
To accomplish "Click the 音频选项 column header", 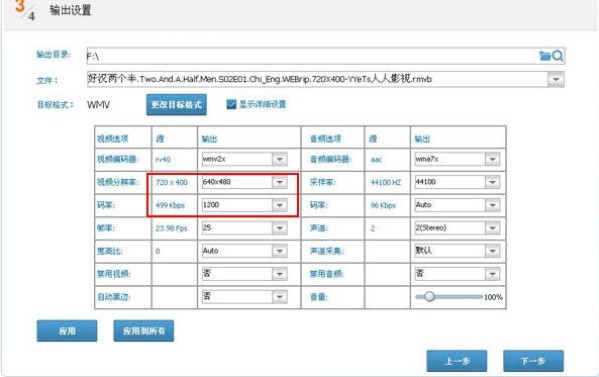I will pyautogui.click(x=325, y=139).
